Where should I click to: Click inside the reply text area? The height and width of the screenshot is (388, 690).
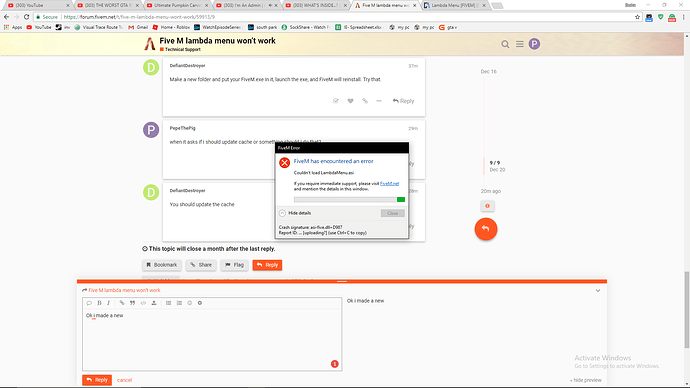(x=212, y=340)
